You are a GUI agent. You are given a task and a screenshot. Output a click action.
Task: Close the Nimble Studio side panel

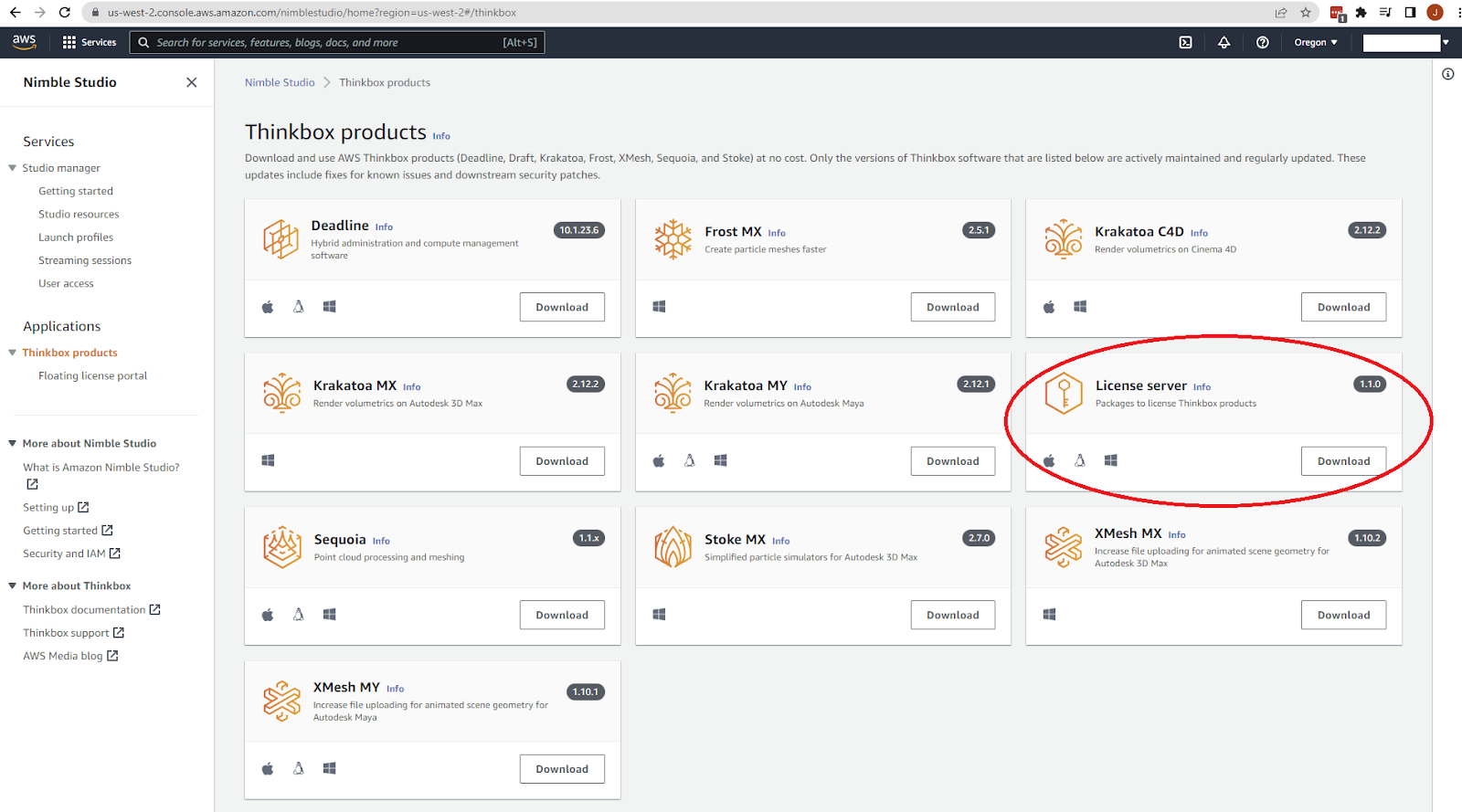tap(192, 82)
